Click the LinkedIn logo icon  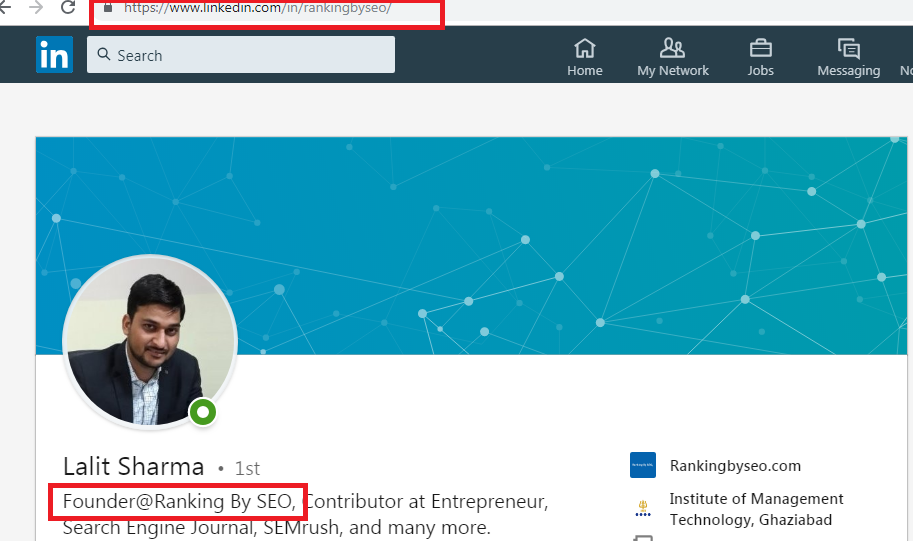pos(54,55)
